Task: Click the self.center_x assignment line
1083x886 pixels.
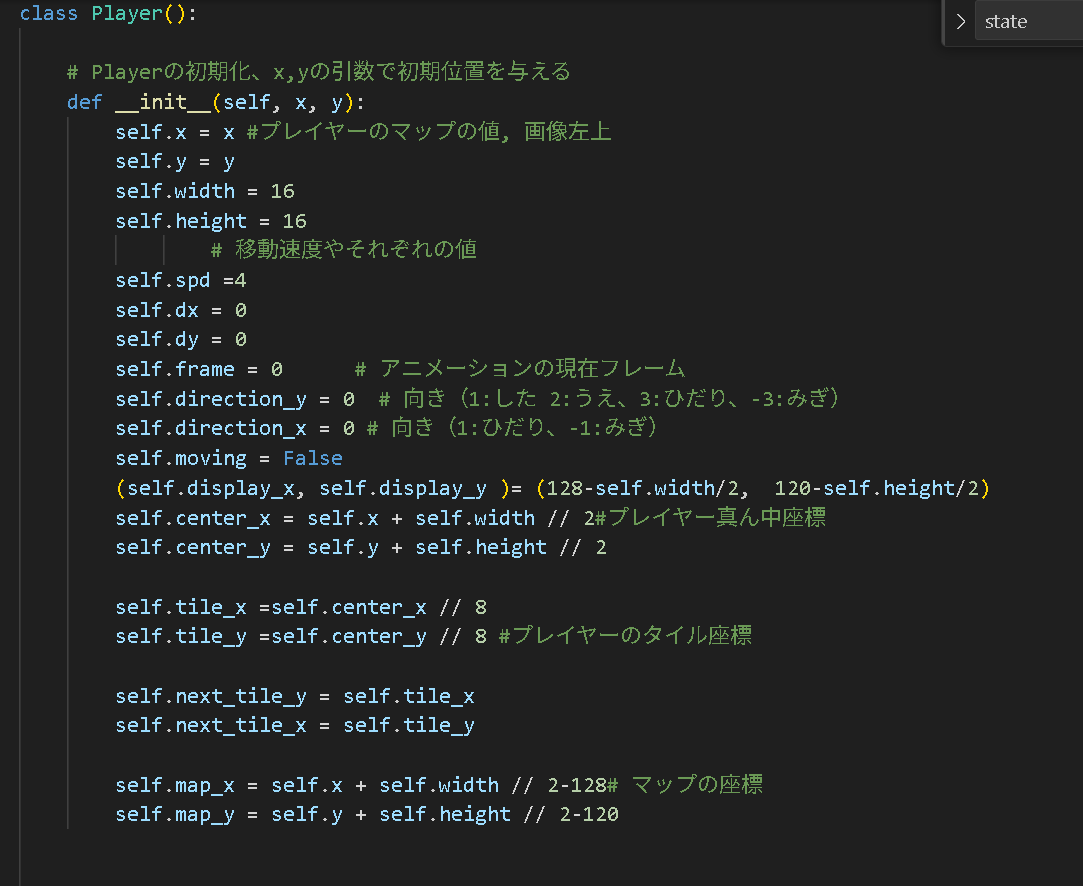Action: pyautogui.click(x=470, y=517)
